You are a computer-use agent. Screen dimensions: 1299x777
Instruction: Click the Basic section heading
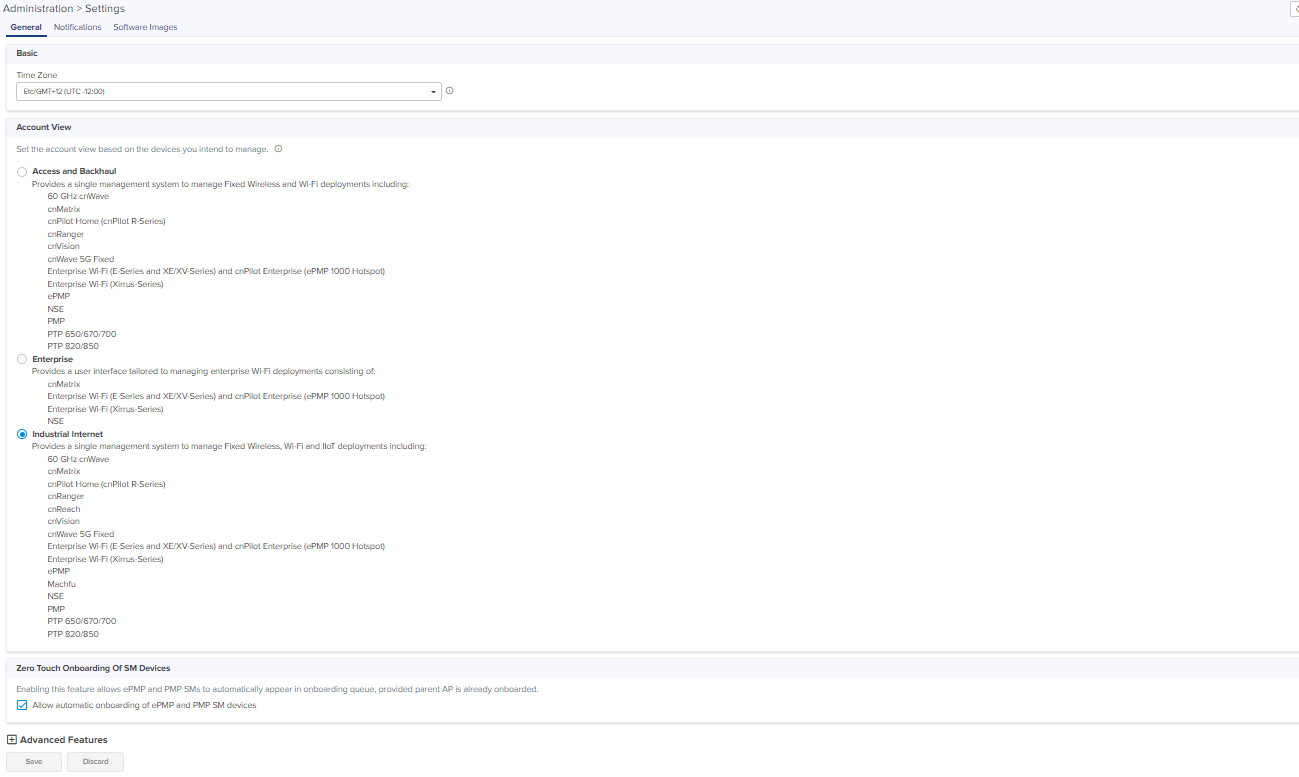[27, 53]
